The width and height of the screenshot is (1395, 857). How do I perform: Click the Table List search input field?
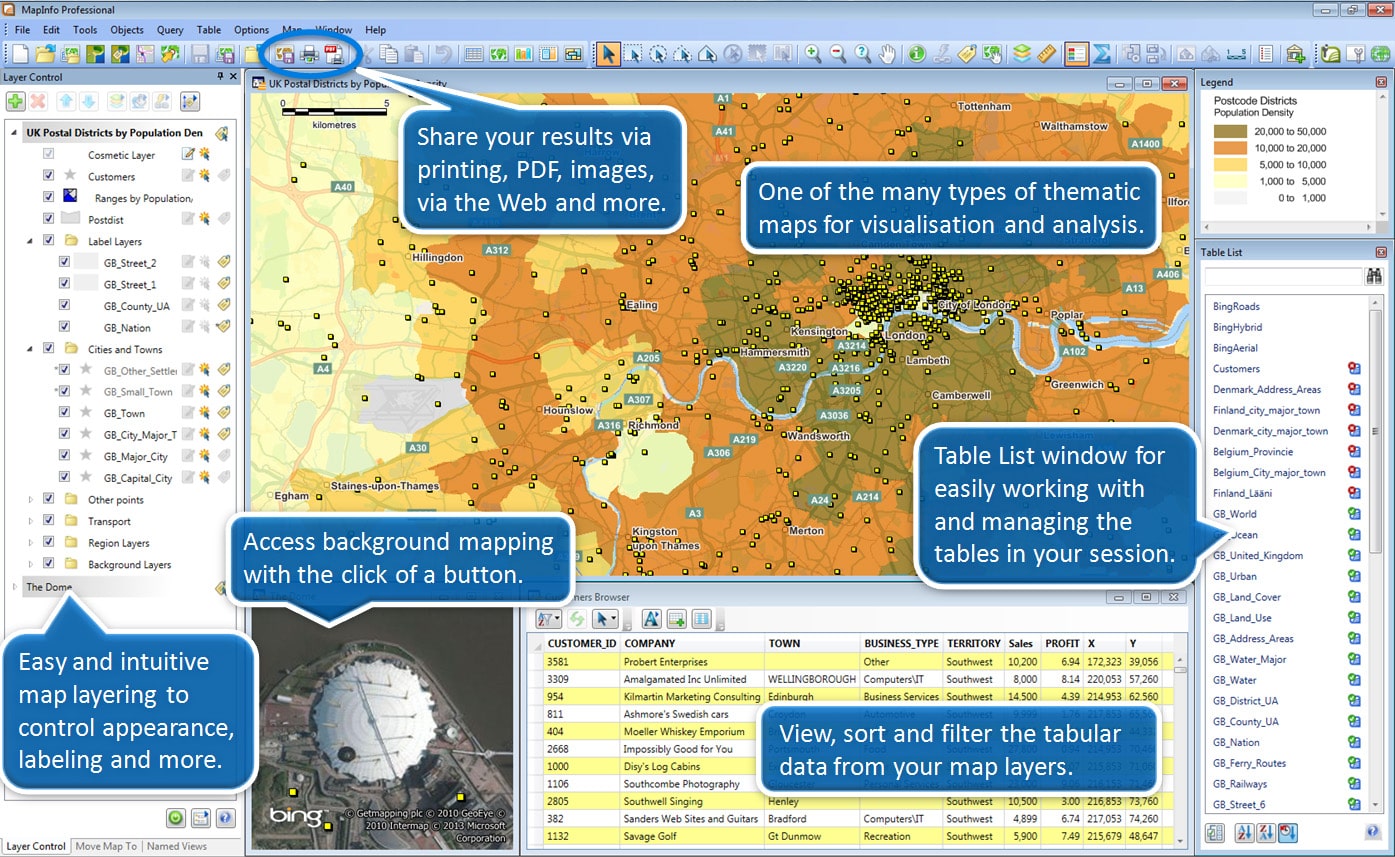pos(1283,276)
